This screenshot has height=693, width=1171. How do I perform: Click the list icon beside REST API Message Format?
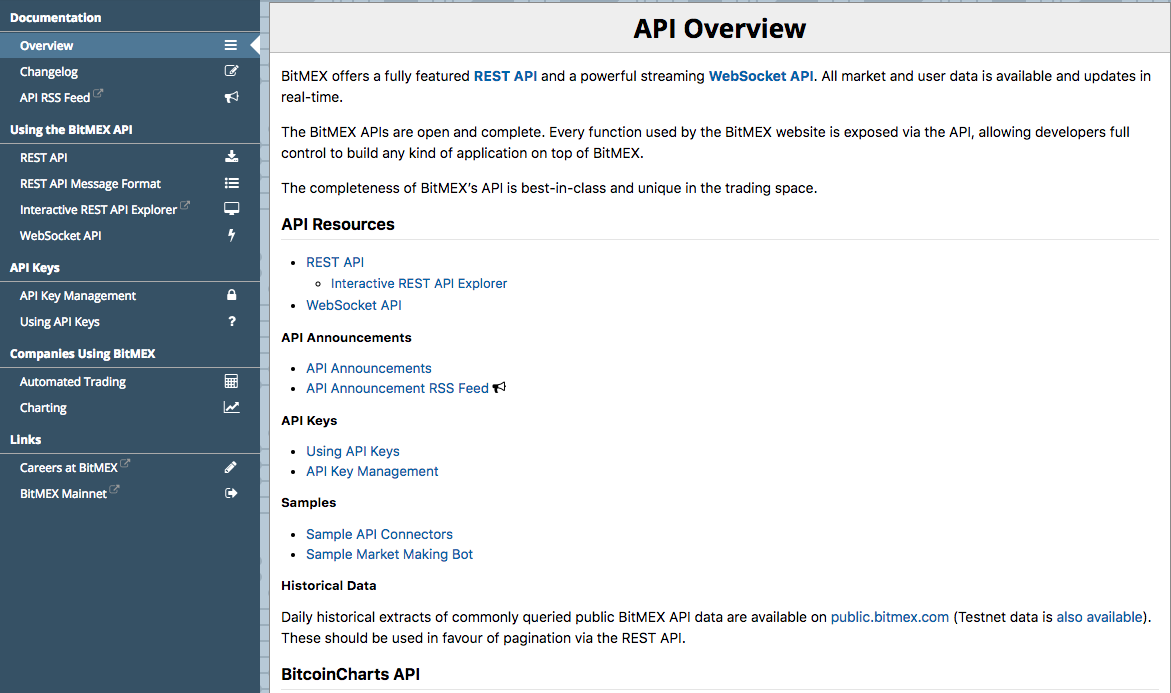[x=232, y=183]
